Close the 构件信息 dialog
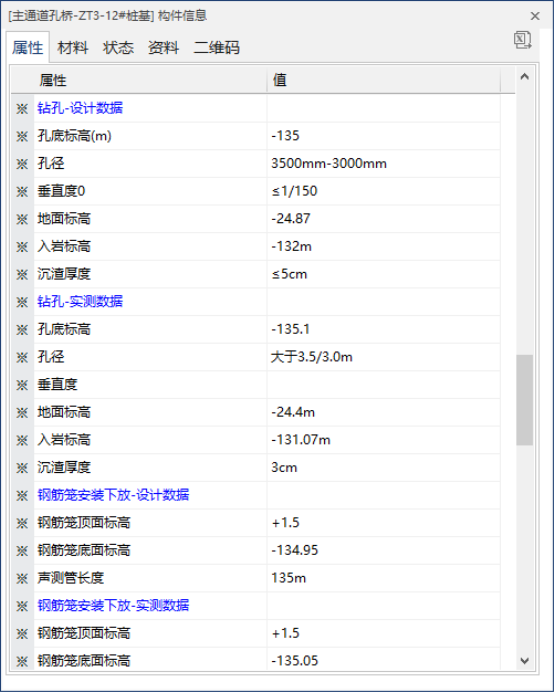Image resolution: width=554 pixels, height=692 pixels. [x=535, y=16]
